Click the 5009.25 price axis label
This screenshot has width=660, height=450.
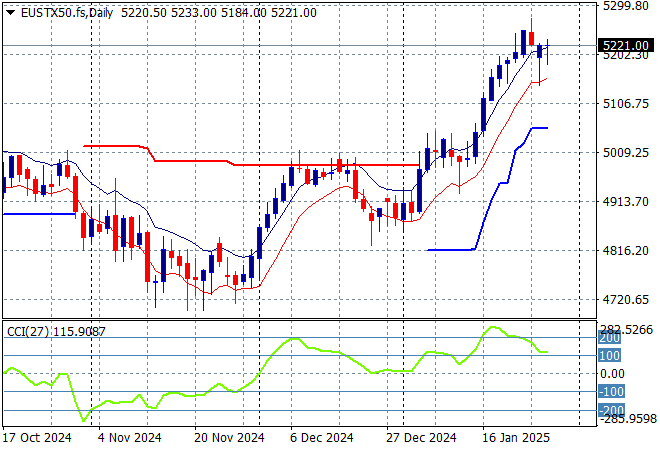click(627, 152)
